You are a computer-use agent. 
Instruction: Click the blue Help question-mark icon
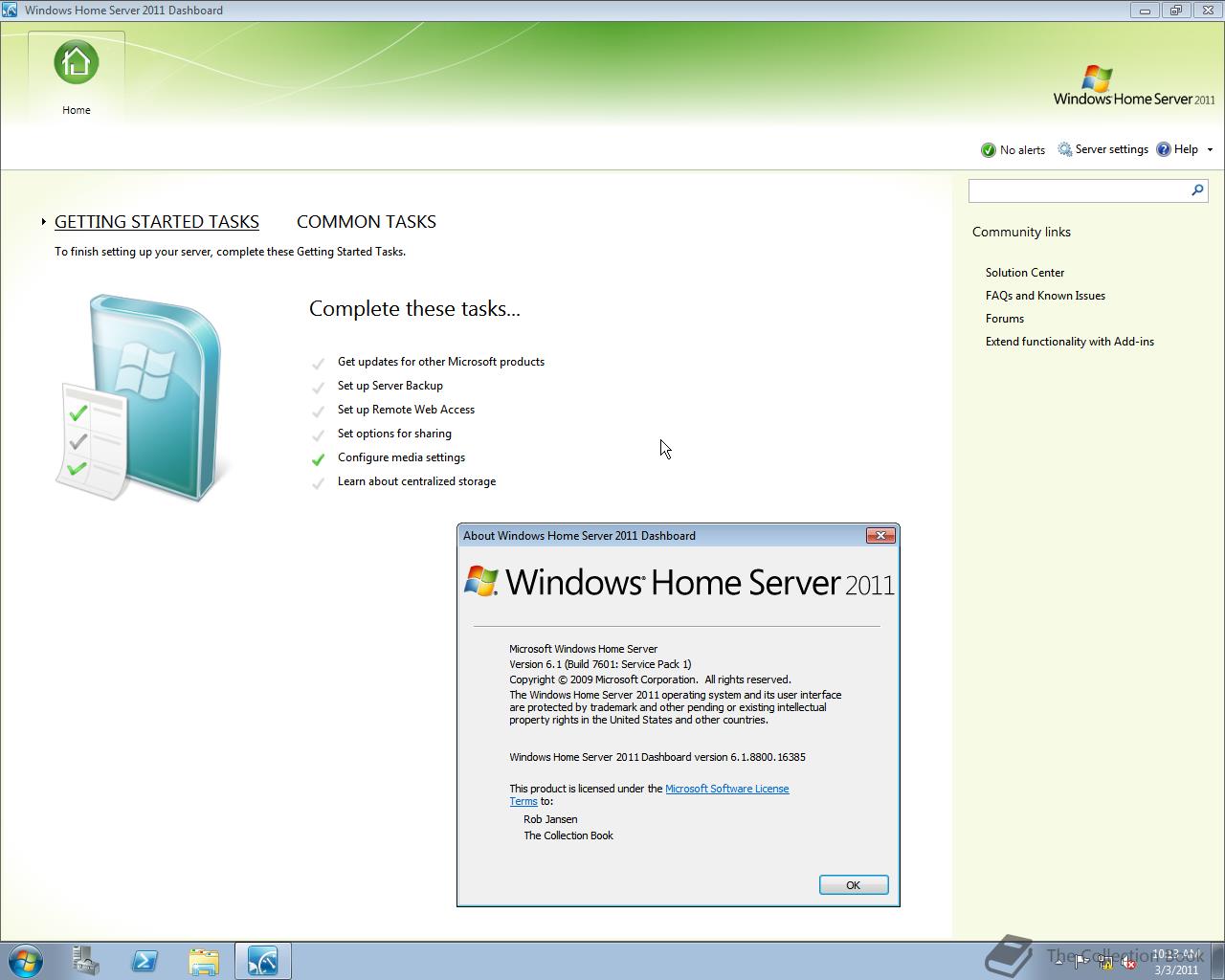1164,149
